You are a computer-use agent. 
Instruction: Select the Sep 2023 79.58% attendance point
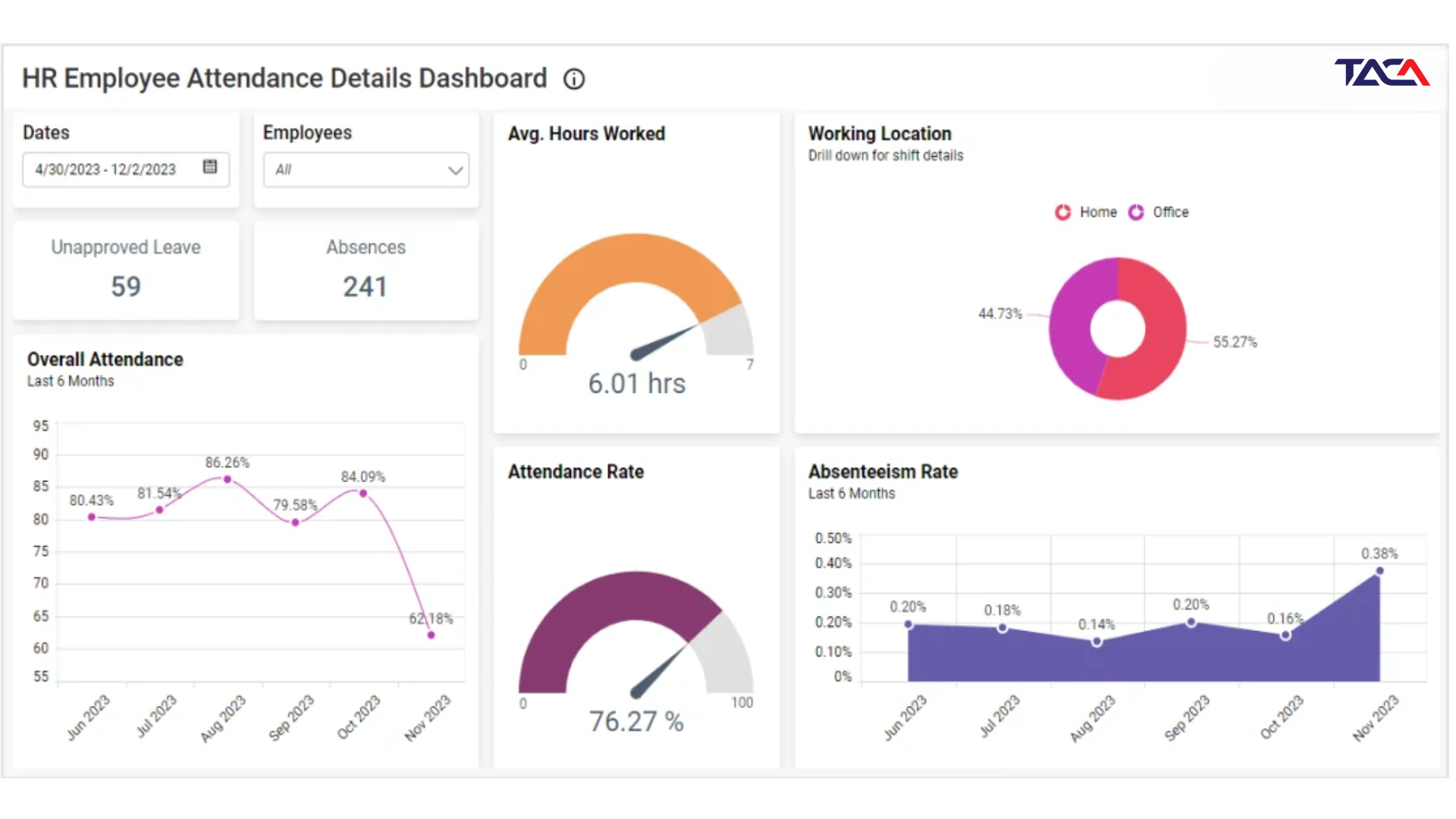tap(295, 522)
